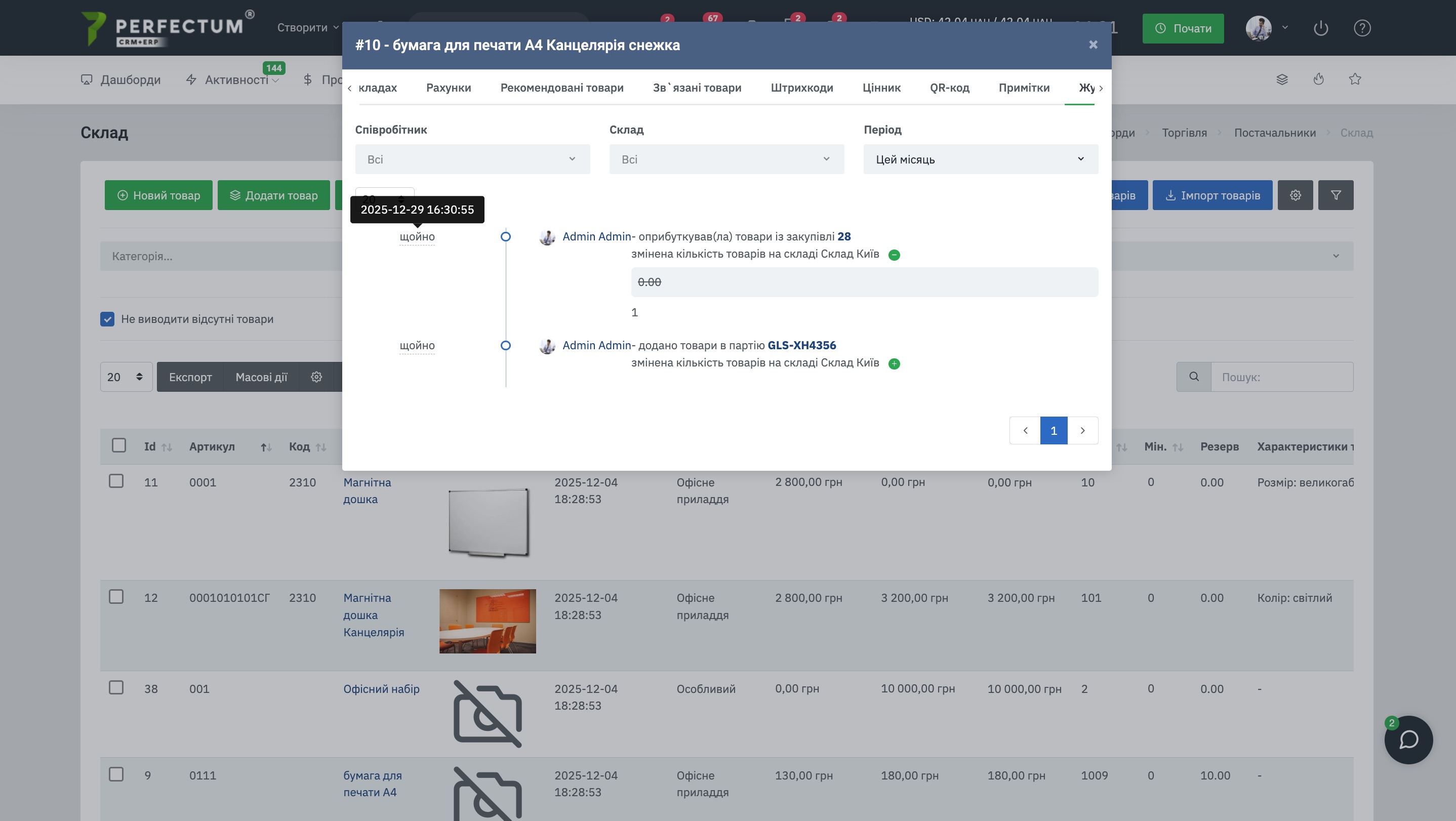
Task: Expand the Склад filter dropdown
Action: (x=726, y=159)
